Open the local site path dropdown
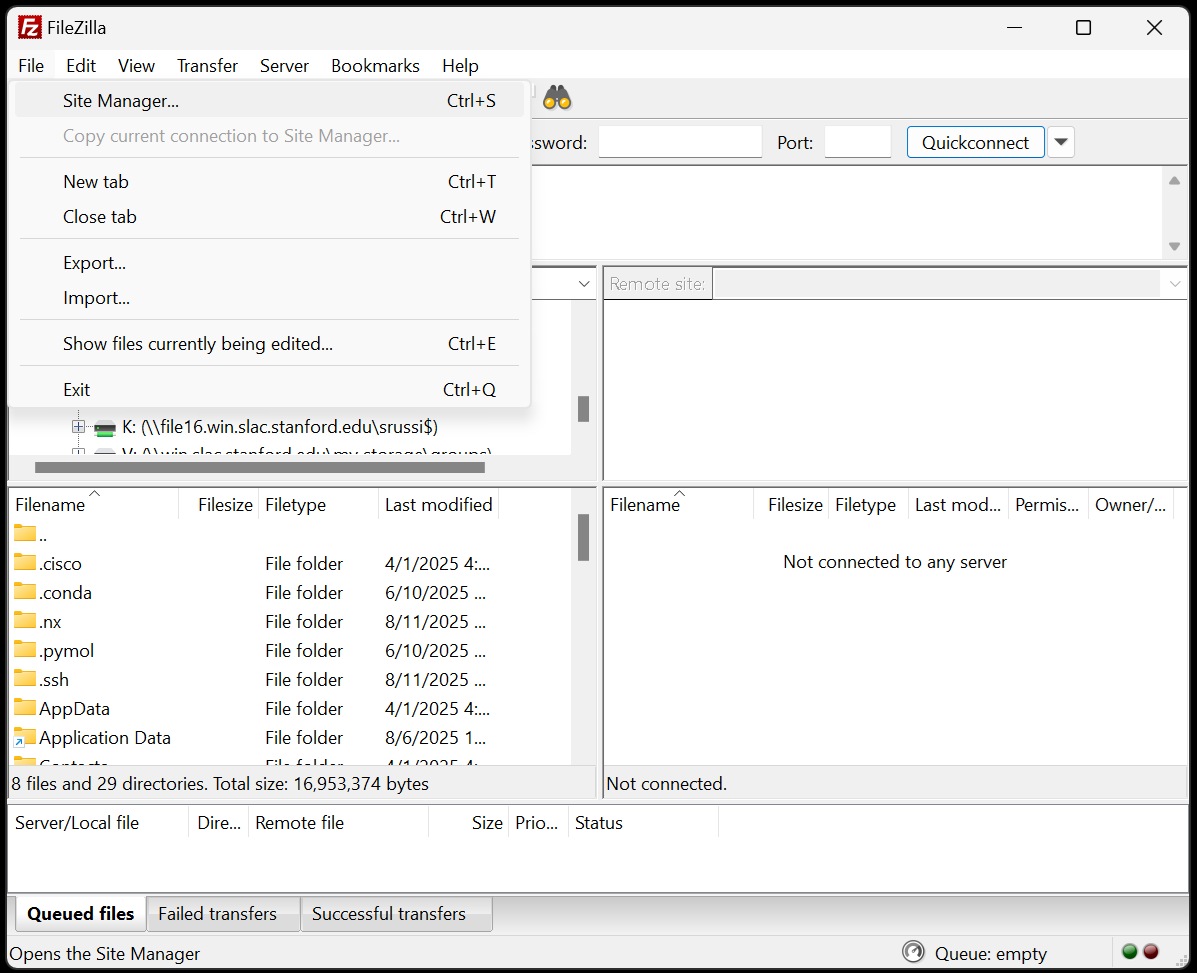Screen dimensions: 1197x973 pos(585,284)
